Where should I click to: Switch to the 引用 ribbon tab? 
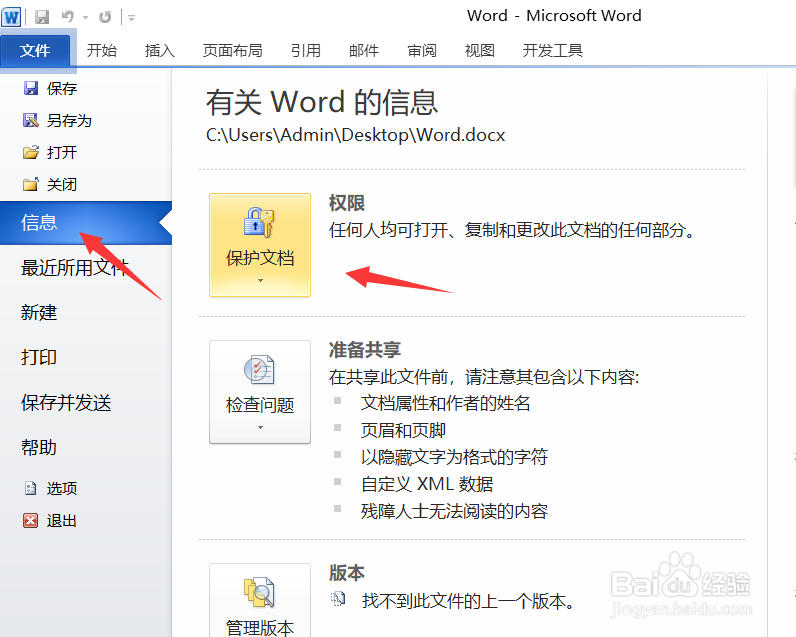click(306, 50)
